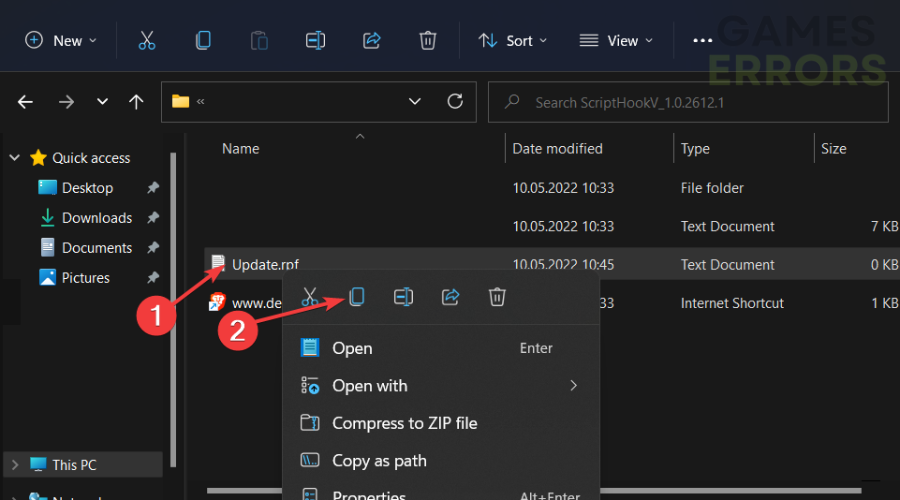Click the Cut icon in the top toolbar

(x=147, y=40)
